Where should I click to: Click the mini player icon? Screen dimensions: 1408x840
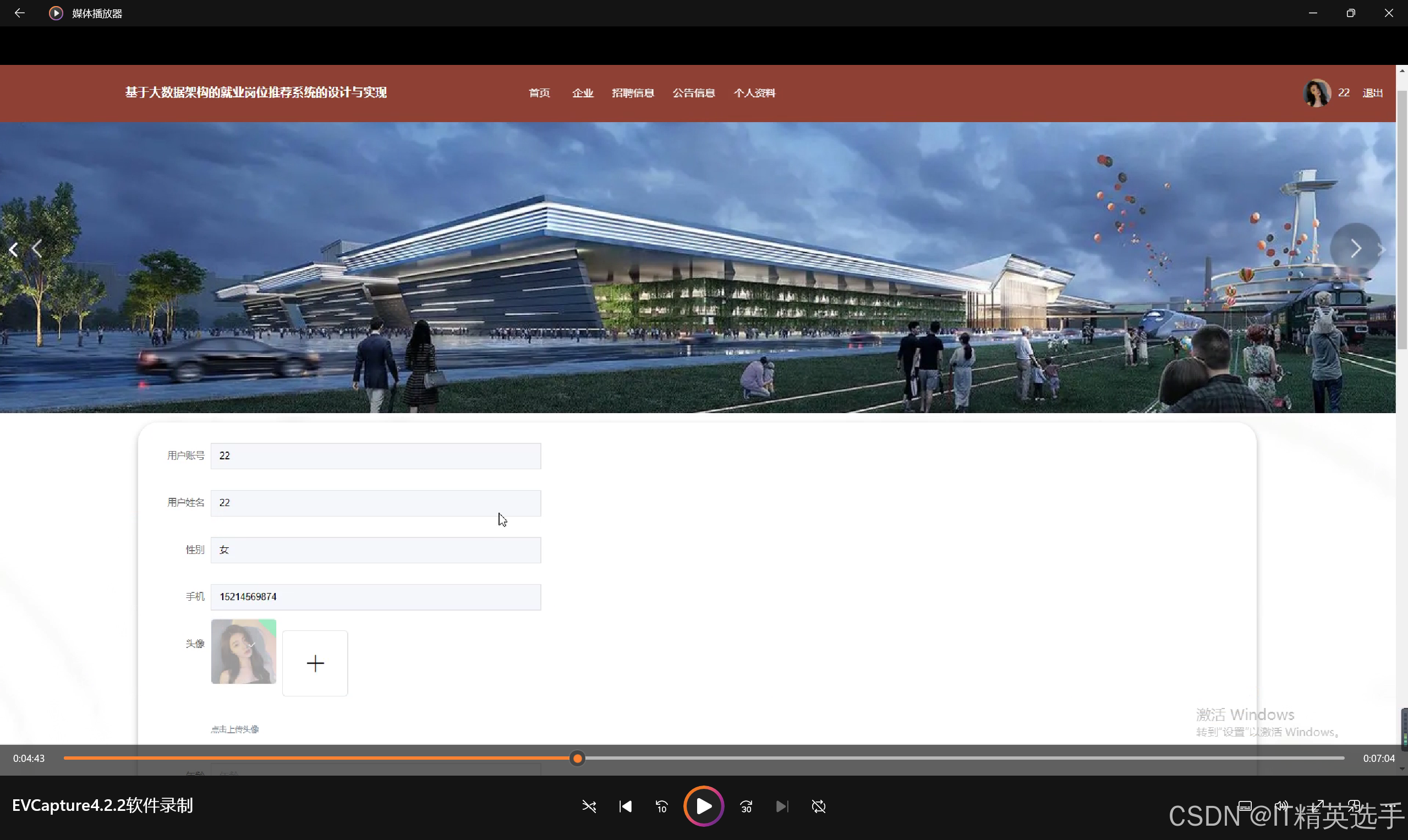[x=1354, y=805]
